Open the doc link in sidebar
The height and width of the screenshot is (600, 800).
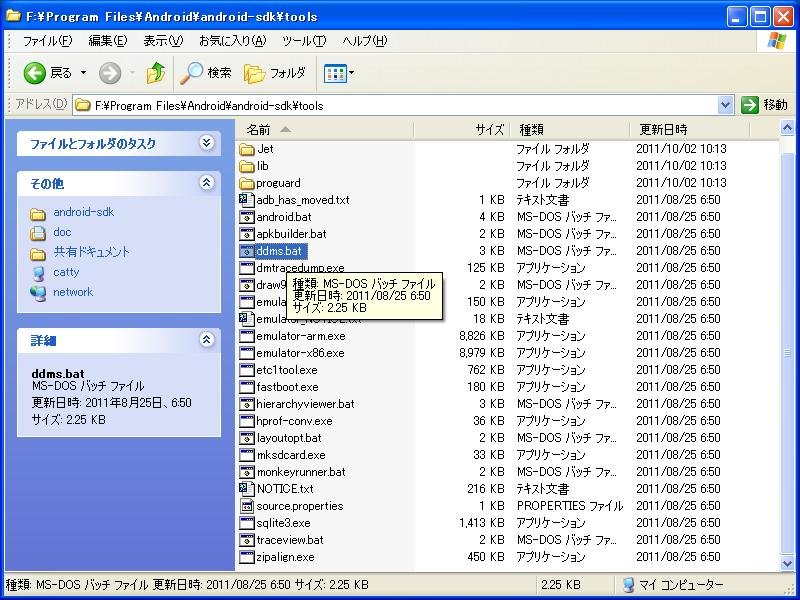coord(62,232)
